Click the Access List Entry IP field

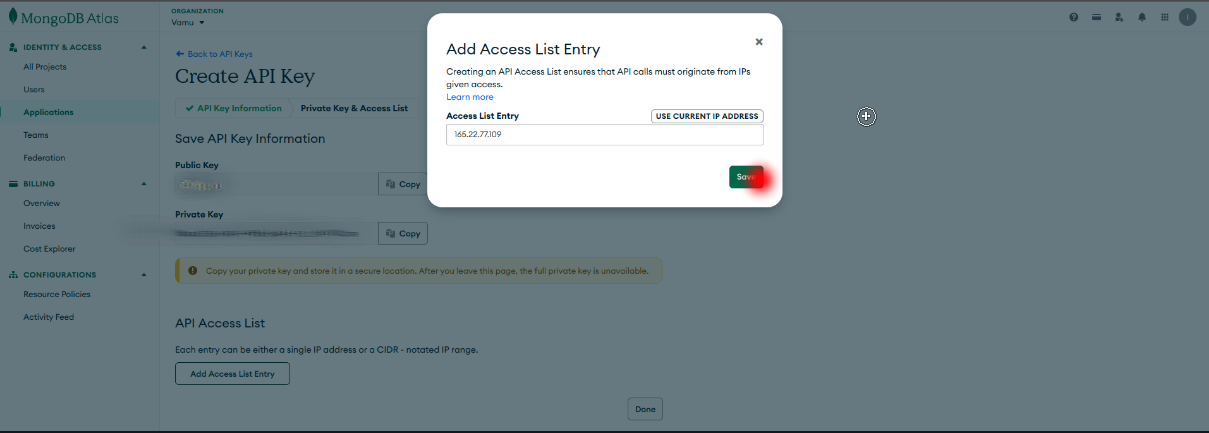(x=605, y=134)
